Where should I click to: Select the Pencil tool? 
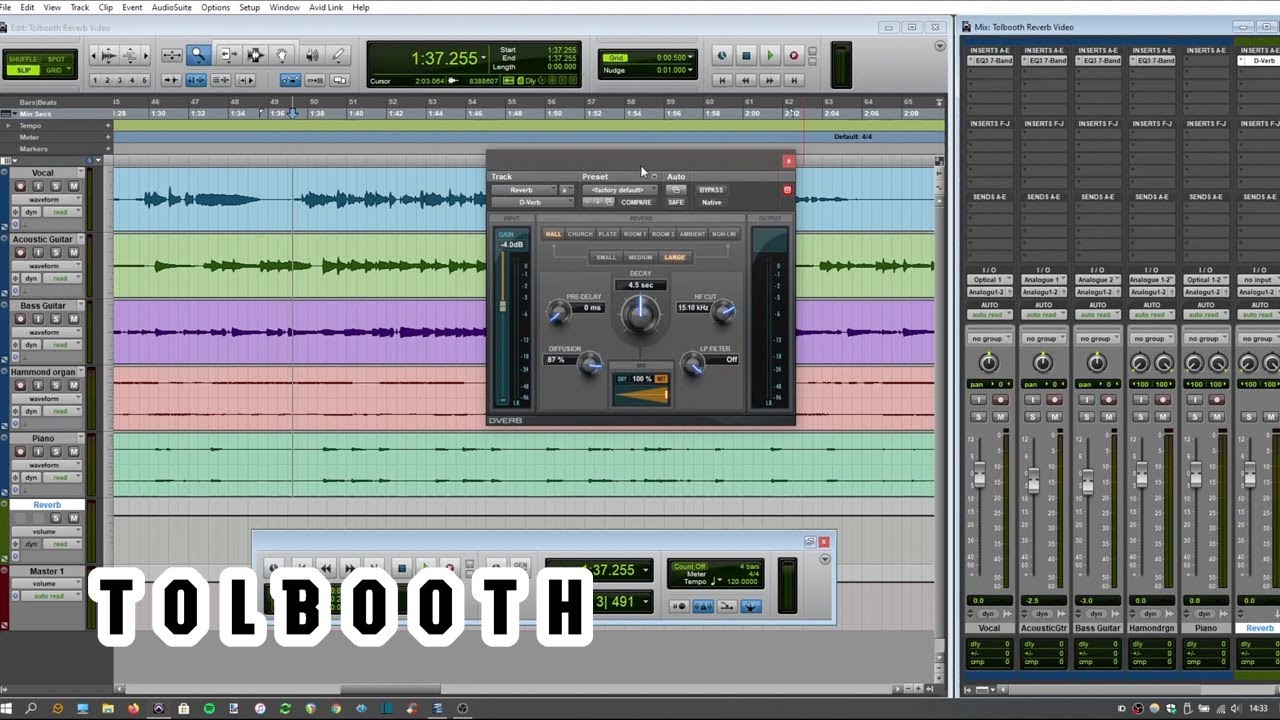(338, 55)
